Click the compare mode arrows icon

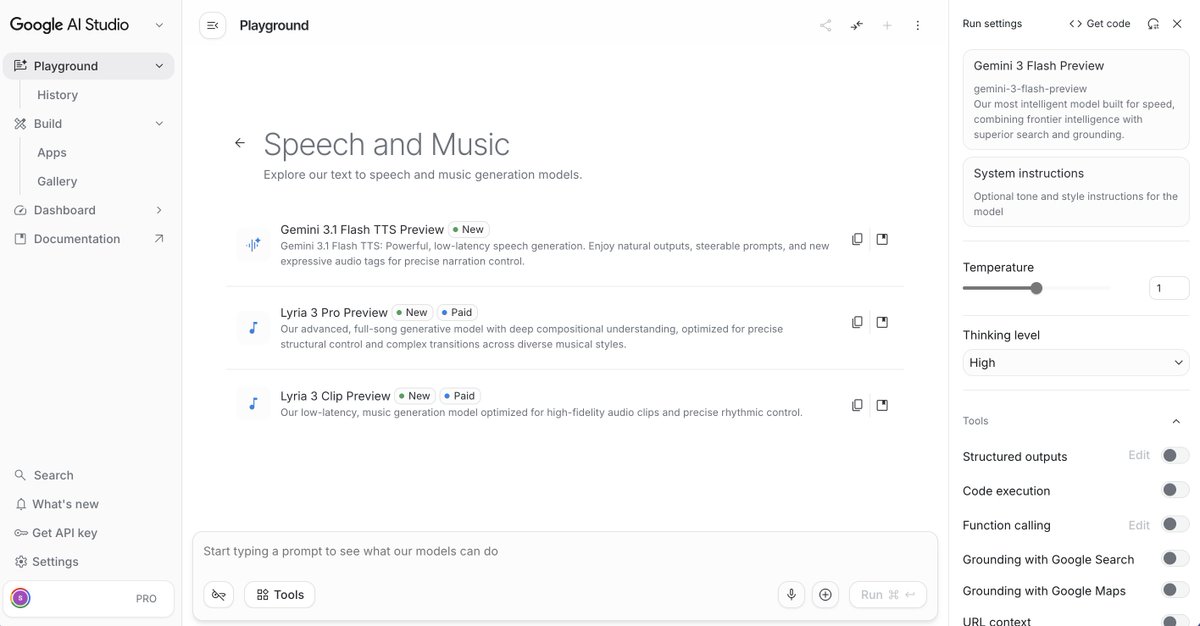coord(856,25)
